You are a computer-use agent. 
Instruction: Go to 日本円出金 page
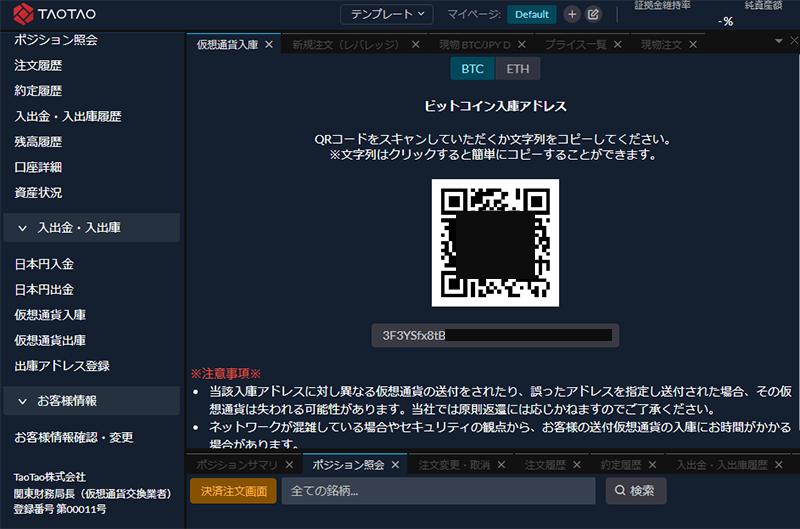[44, 290]
